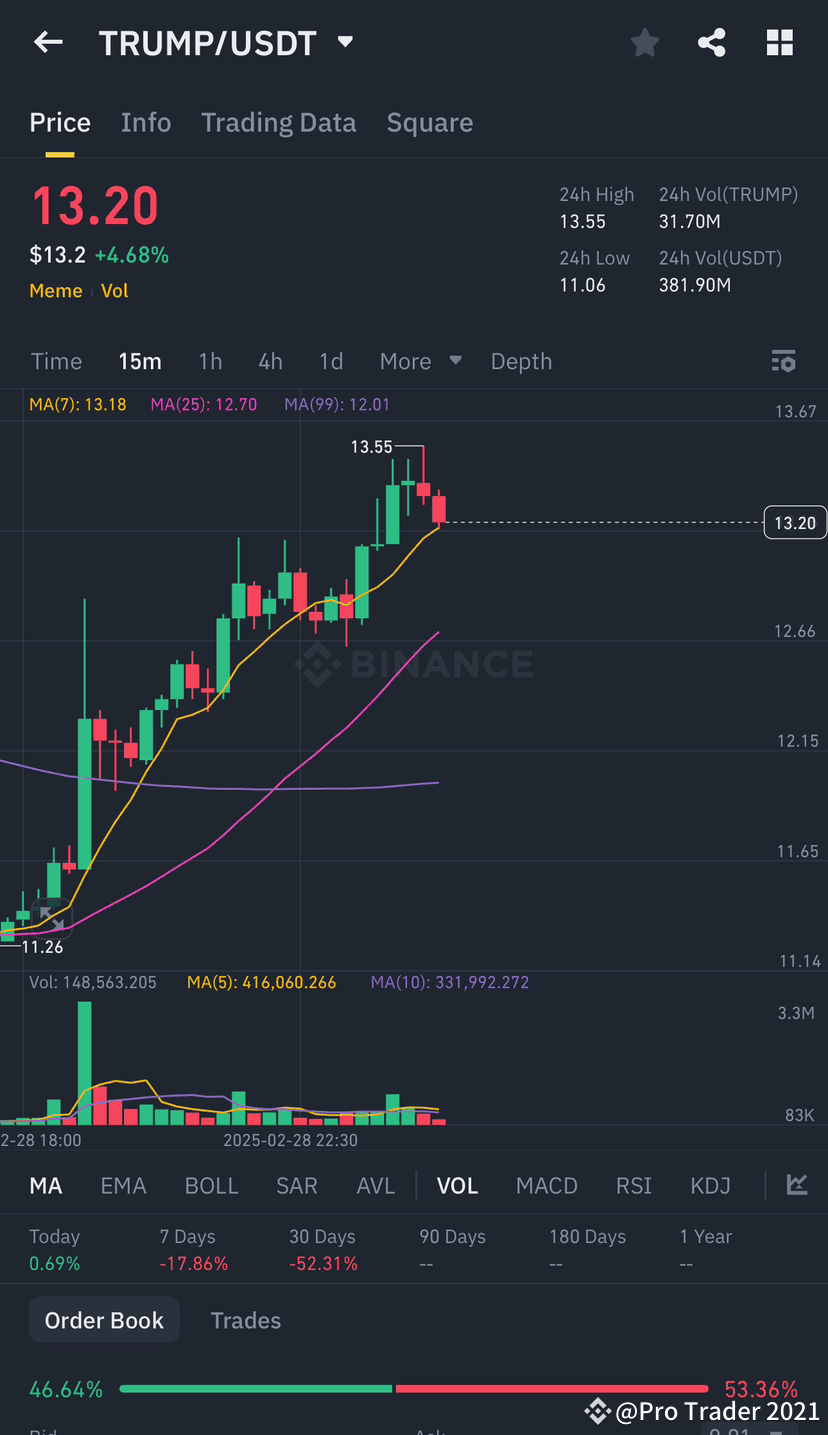Image resolution: width=828 pixels, height=1435 pixels.
Task: Add TRUMP/USDT to favorites via star icon
Action: (x=644, y=42)
